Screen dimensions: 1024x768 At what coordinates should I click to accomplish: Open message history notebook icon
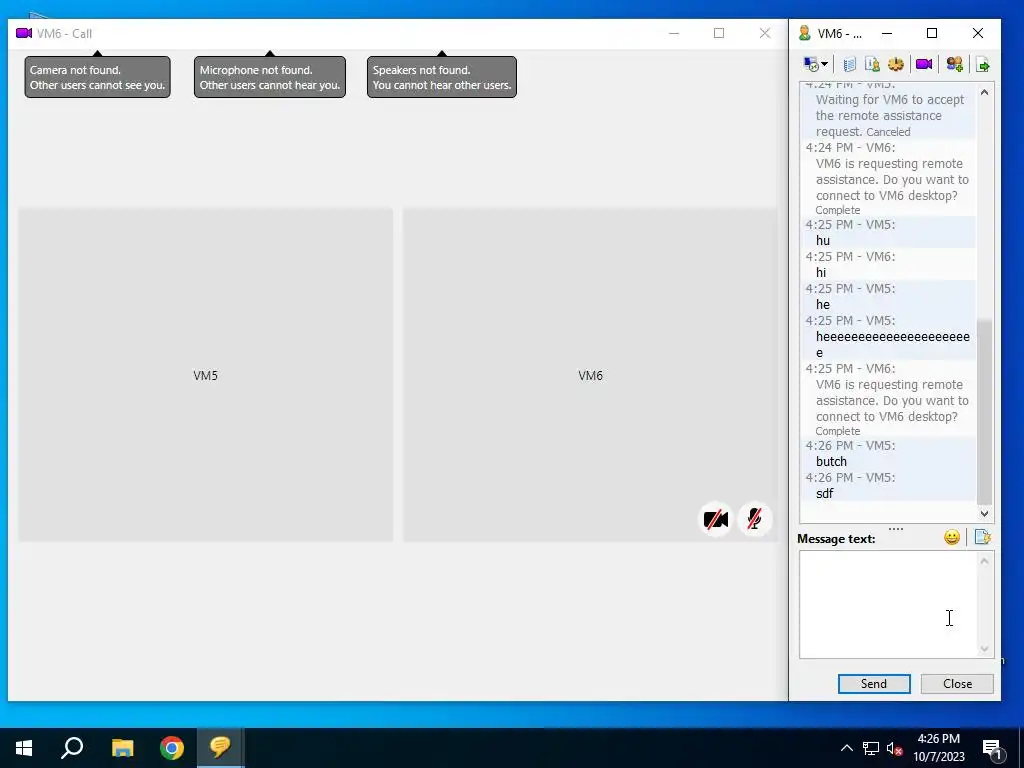(x=849, y=64)
